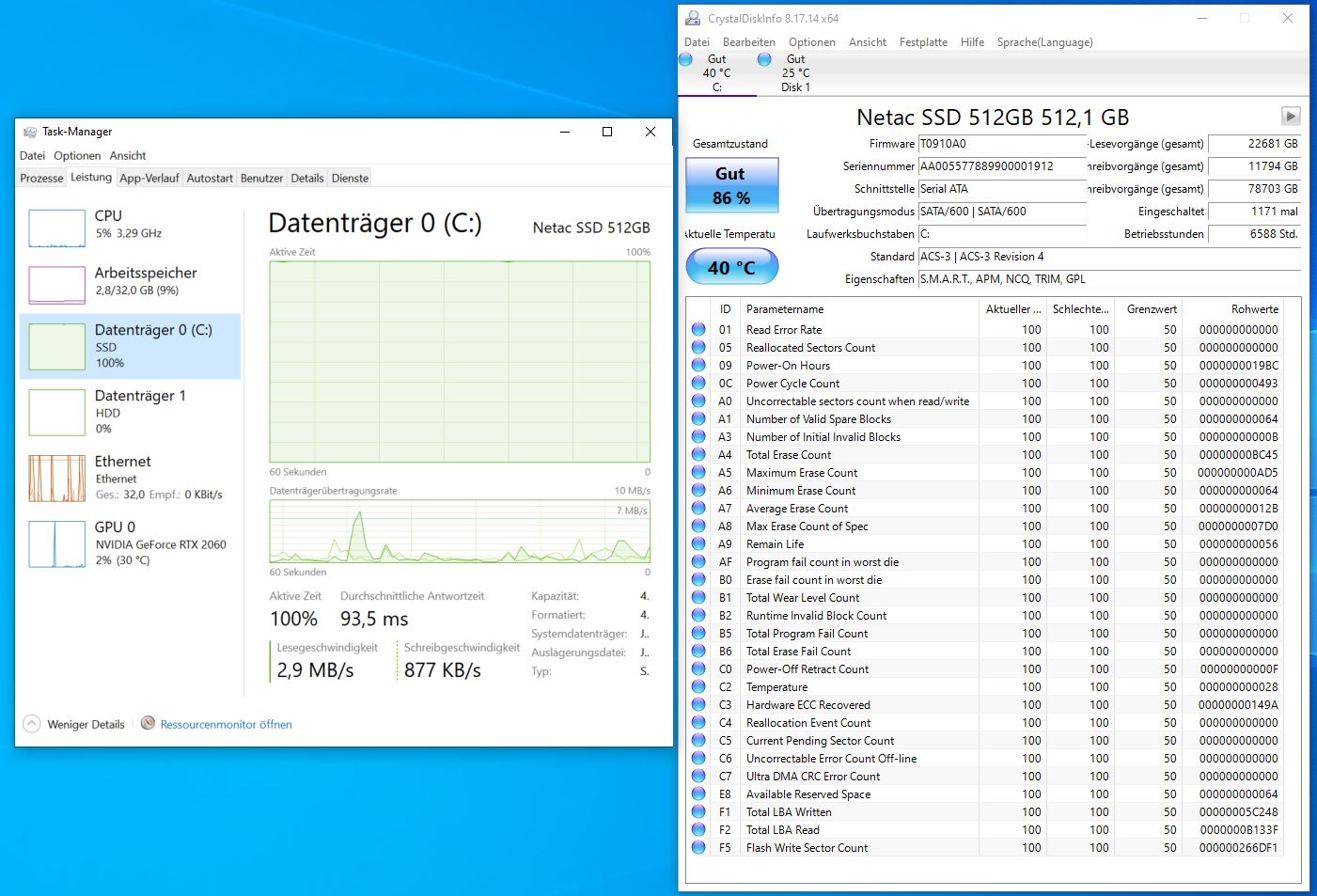Select GPU 0 NVIDIA GeForce RTX 2060
This screenshot has height=896, width=1317.
point(130,543)
